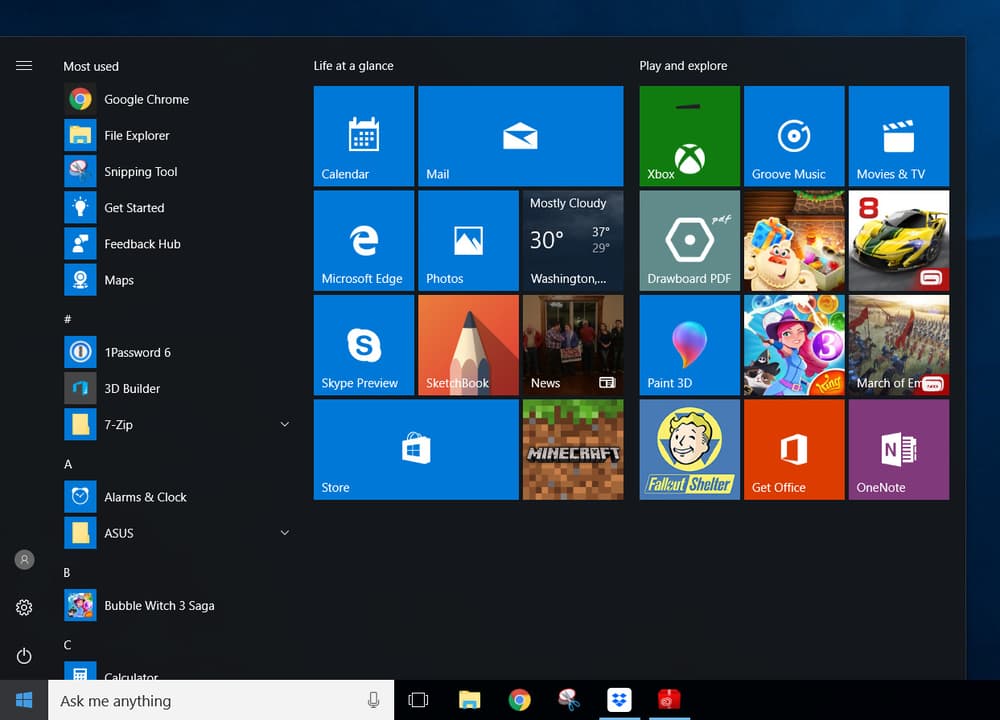This screenshot has height=720, width=1000.
Task: Launch Snipping Tool from Most used
Action: 177,172
